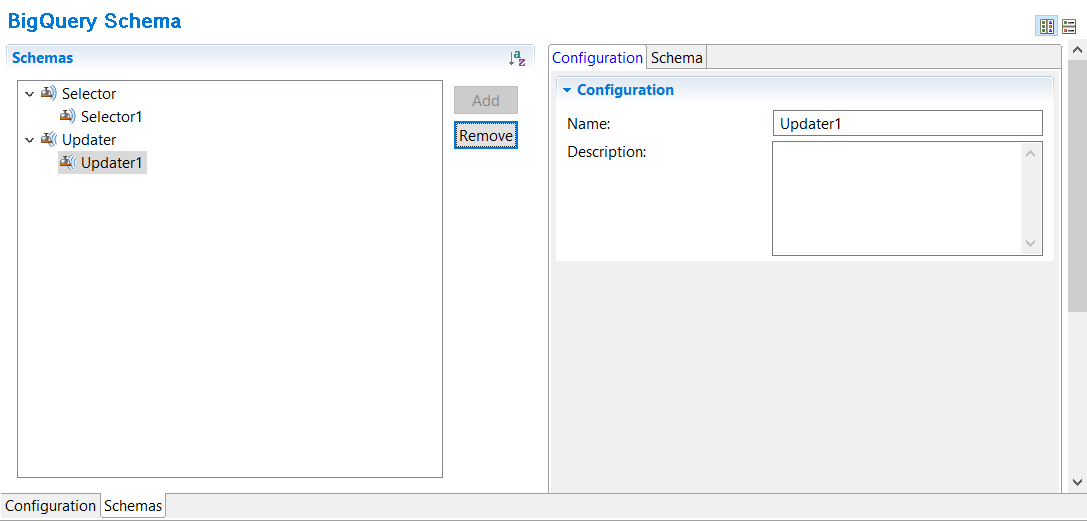Viewport: 1087px width, 521px height.
Task: Click the Description: label
Action: (x=607, y=151)
